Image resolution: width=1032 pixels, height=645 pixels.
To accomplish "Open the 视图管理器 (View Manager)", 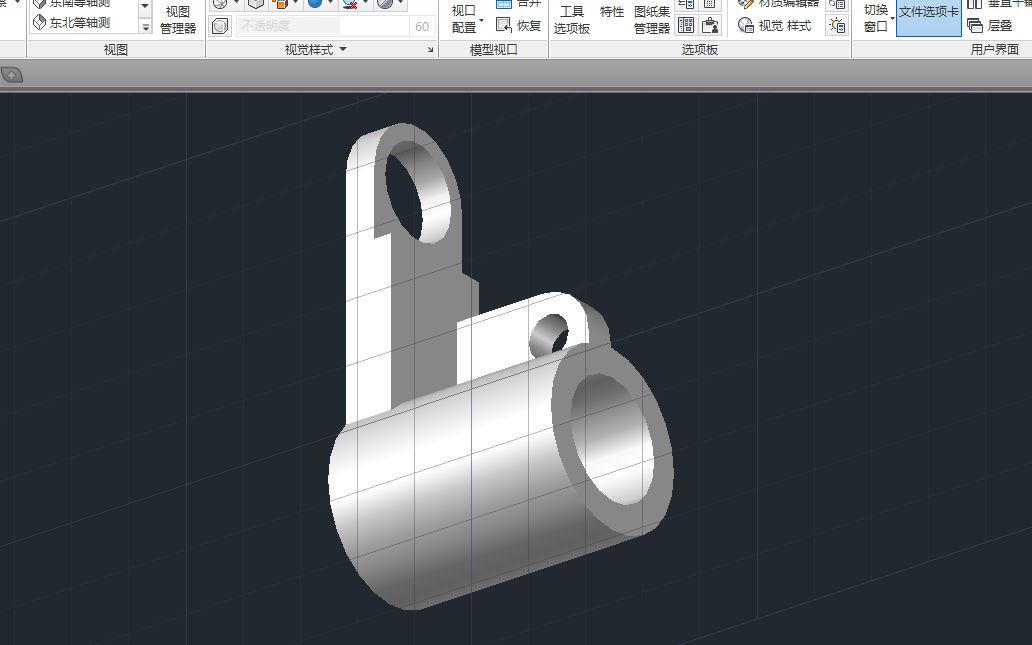I will (176, 17).
